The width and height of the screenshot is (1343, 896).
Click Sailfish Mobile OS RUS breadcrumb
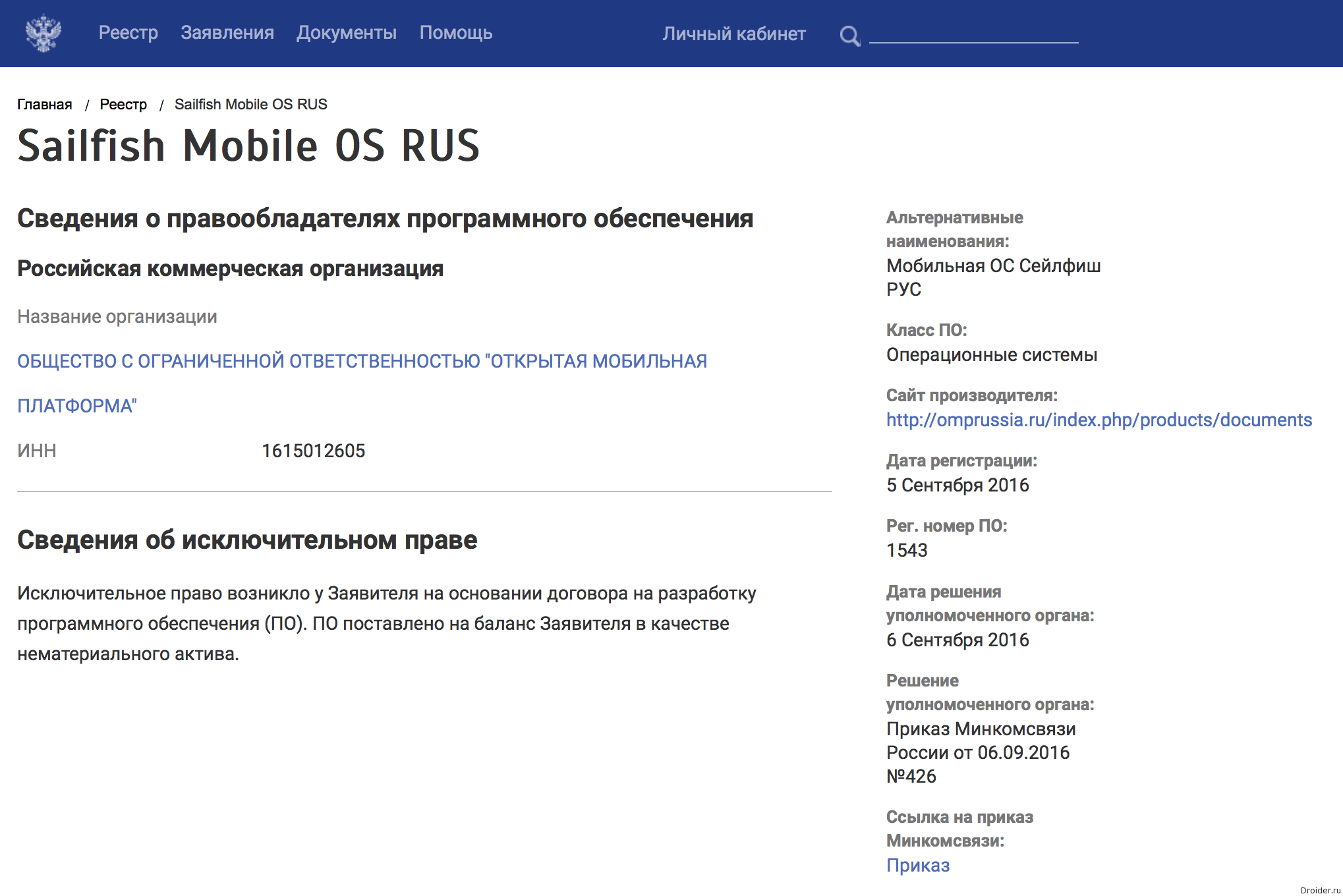[250, 104]
